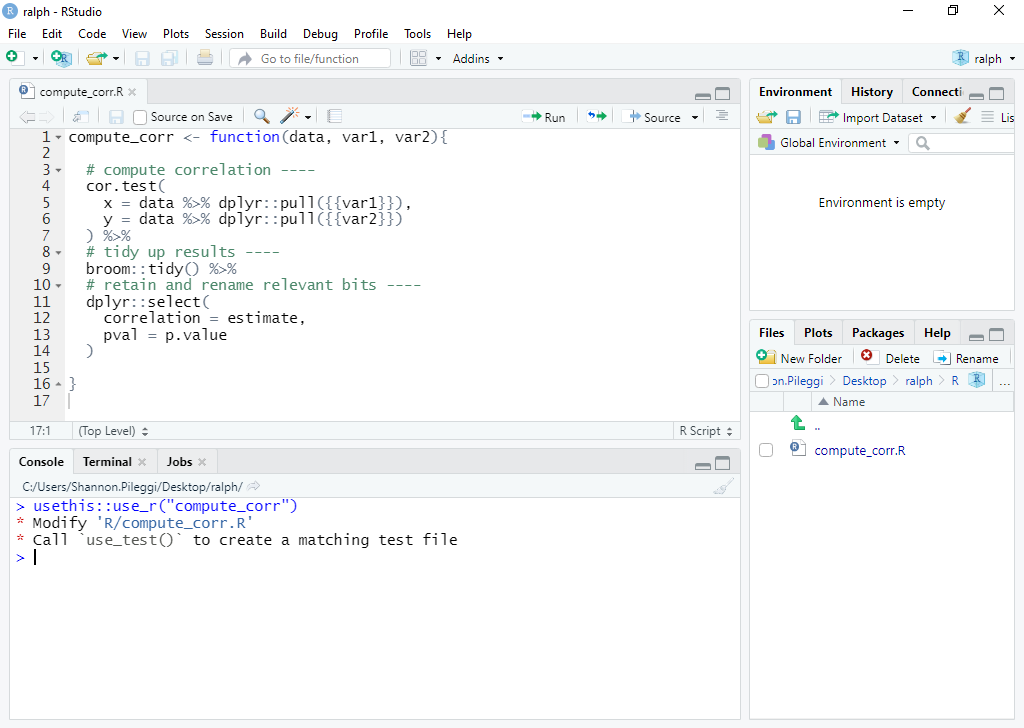1024x728 pixels.
Task: Click the Find/Replace magnifier icon
Action: (x=262, y=116)
